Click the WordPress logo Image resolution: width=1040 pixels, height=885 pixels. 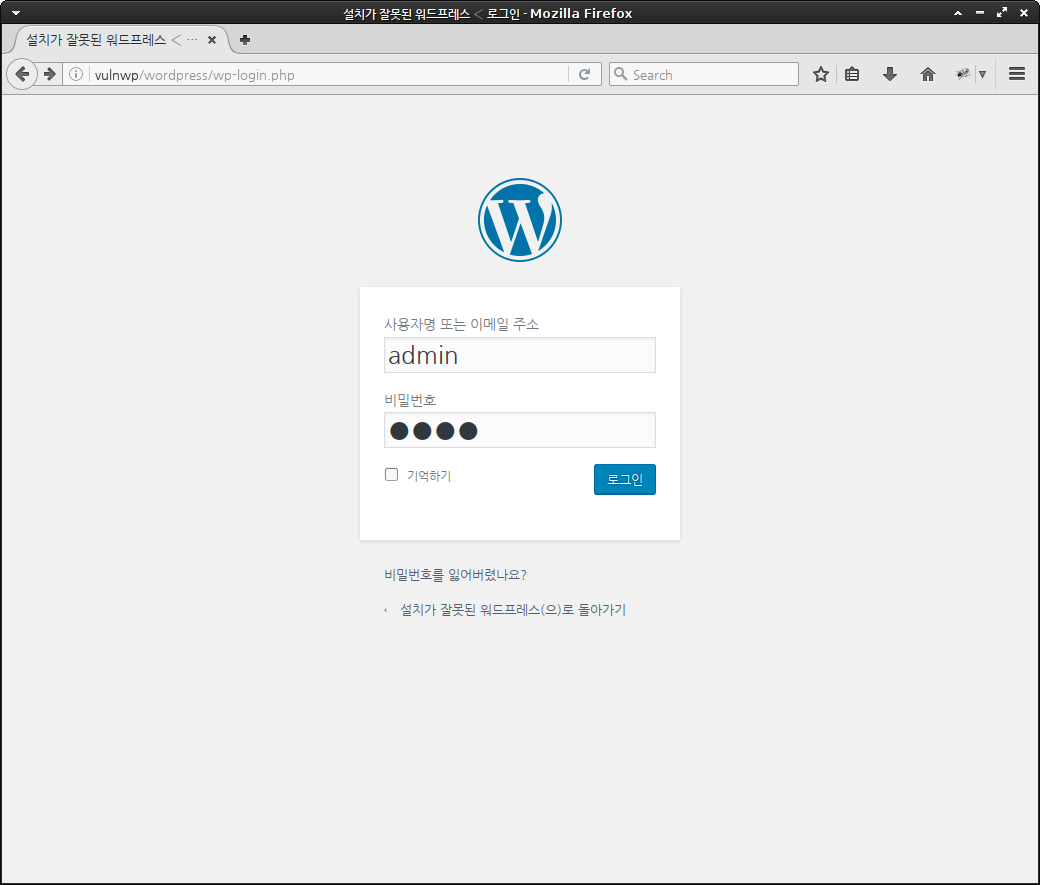520,220
